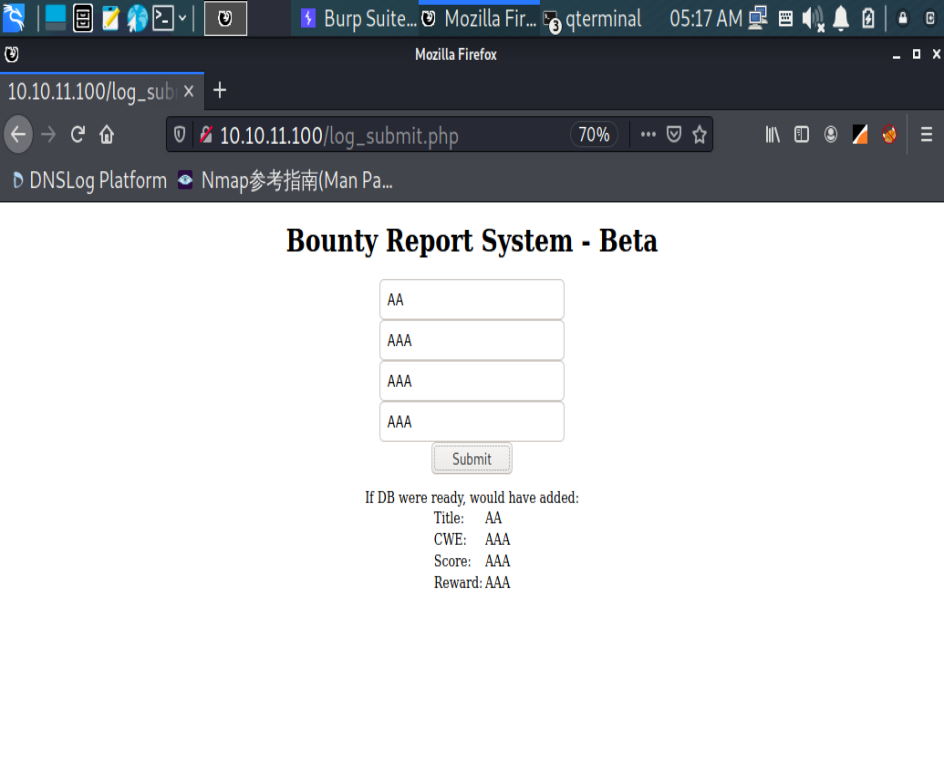Switch to the Burp Suite taskbar window
The height and width of the screenshot is (776, 944).
point(358,19)
